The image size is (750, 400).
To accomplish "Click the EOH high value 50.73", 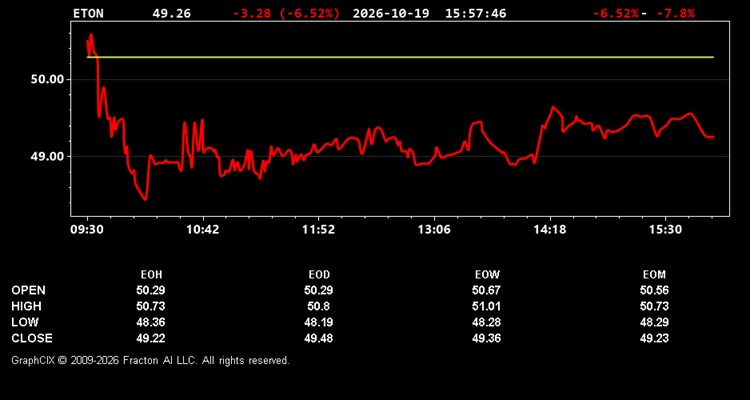I will (151, 306).
